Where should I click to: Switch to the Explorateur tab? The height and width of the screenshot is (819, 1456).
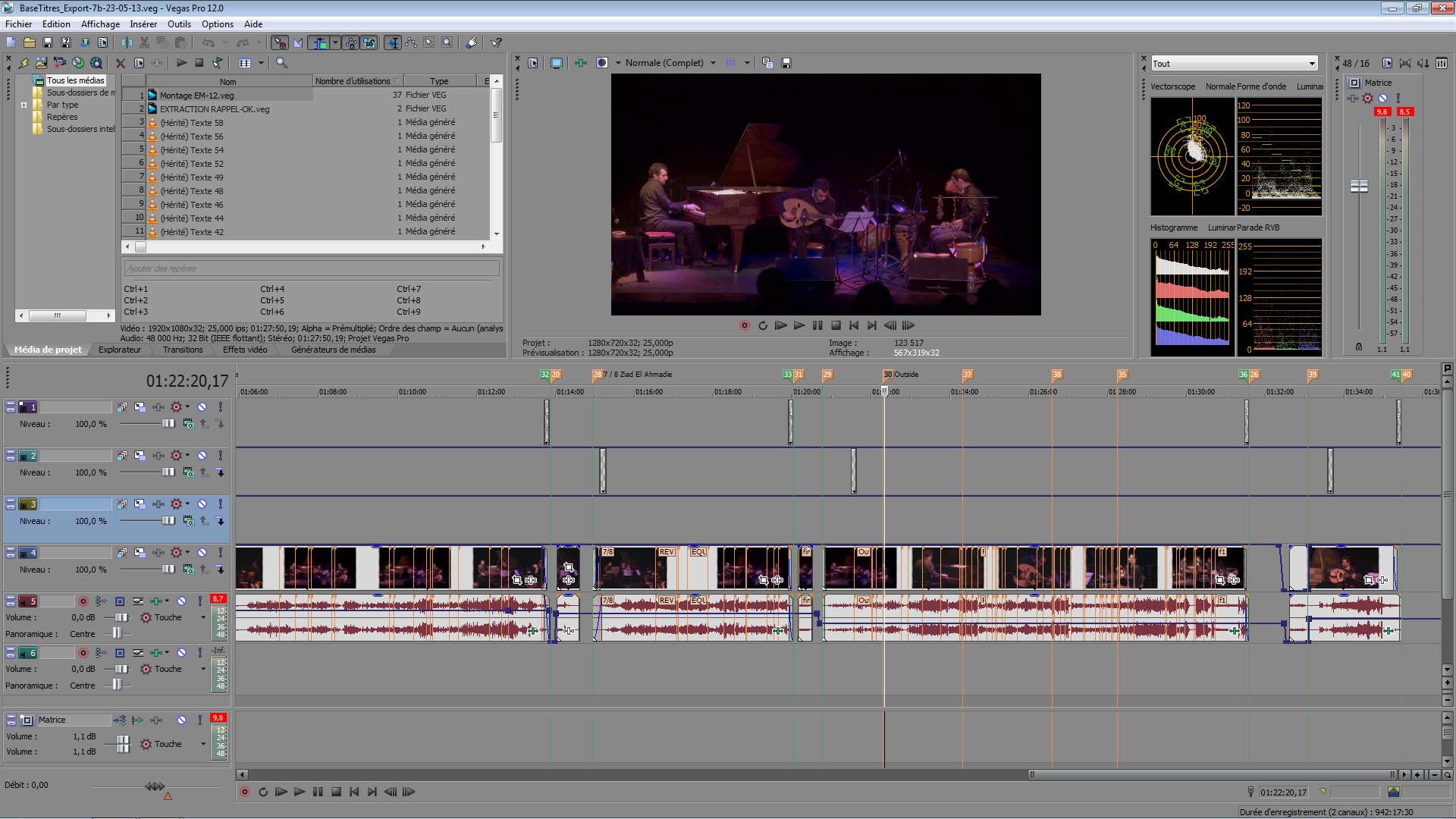[x=120, y=350]
